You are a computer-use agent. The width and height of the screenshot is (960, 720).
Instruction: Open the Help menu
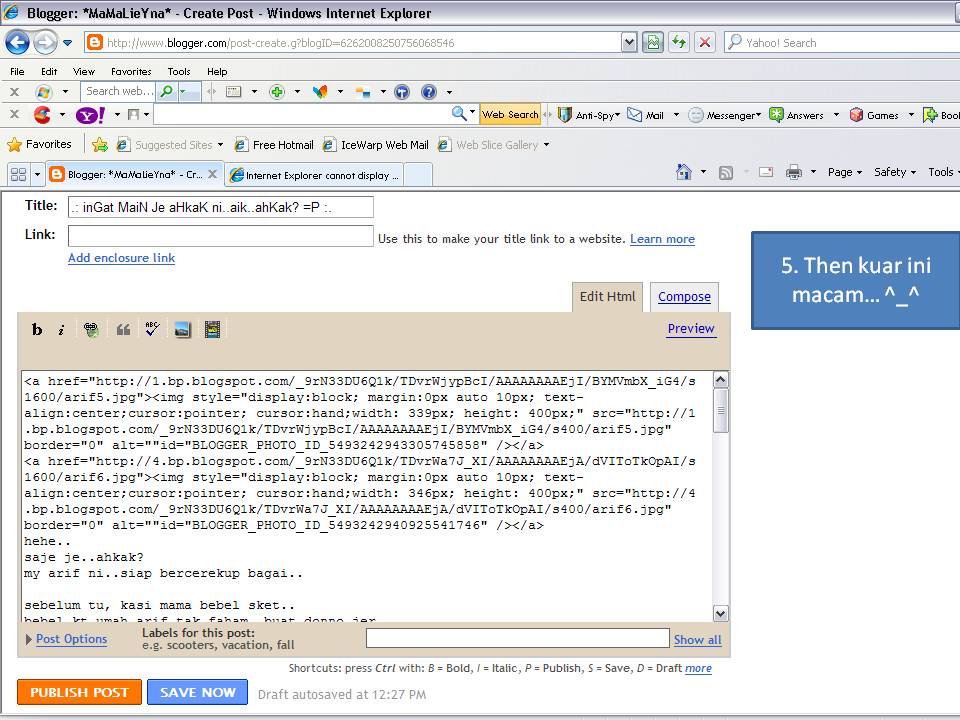[x=217, y=72]
